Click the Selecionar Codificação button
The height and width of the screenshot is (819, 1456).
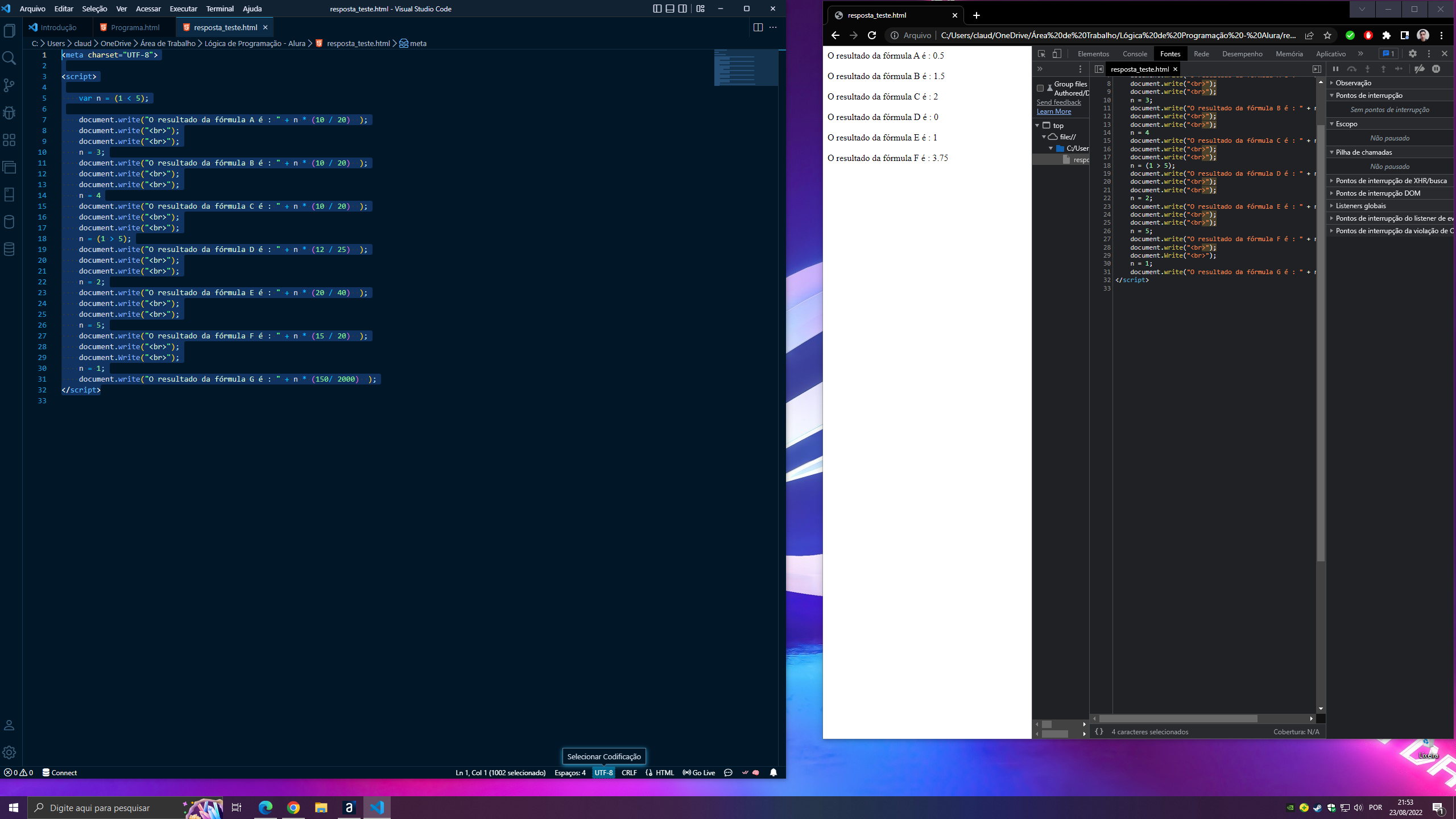coord(604,772)
